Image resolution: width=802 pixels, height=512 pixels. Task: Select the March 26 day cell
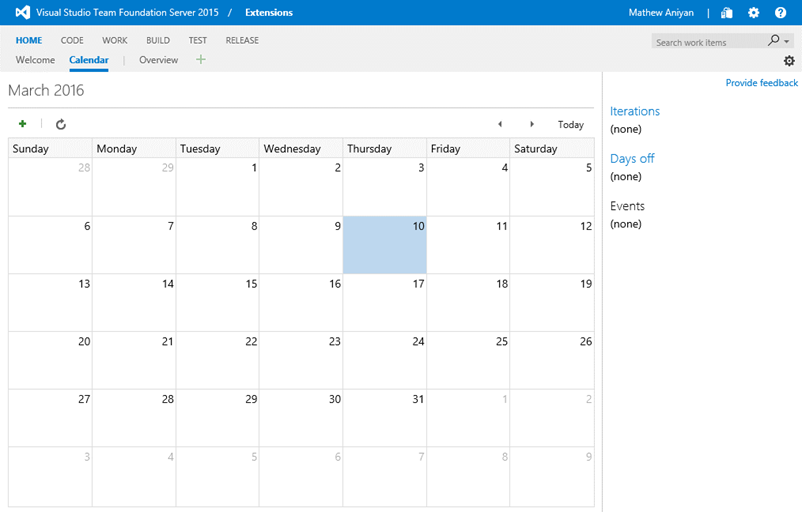(x=552, y=360)
